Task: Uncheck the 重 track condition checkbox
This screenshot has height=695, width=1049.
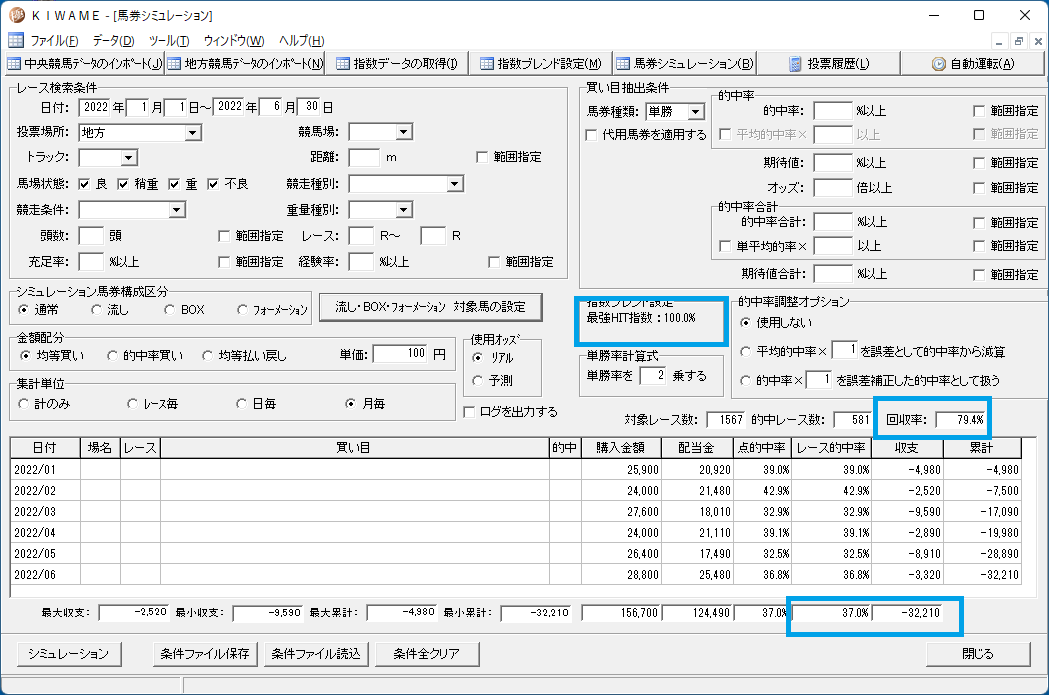Action: (174, 184)
